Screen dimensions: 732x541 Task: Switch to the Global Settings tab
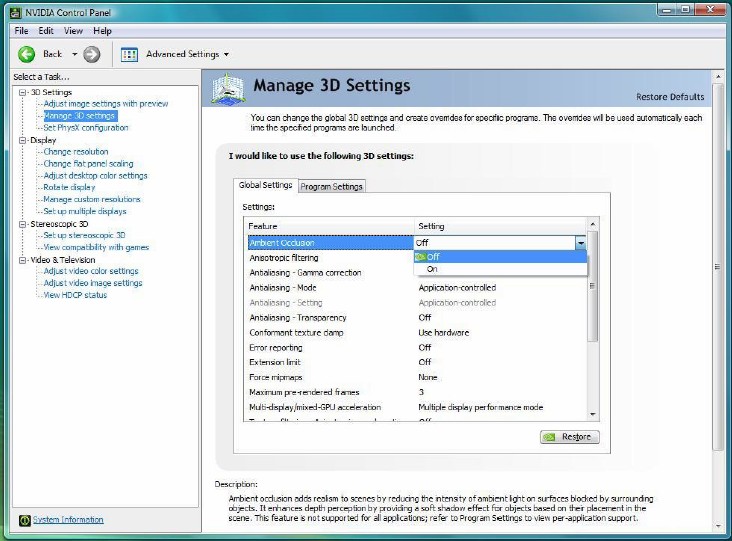265,185
